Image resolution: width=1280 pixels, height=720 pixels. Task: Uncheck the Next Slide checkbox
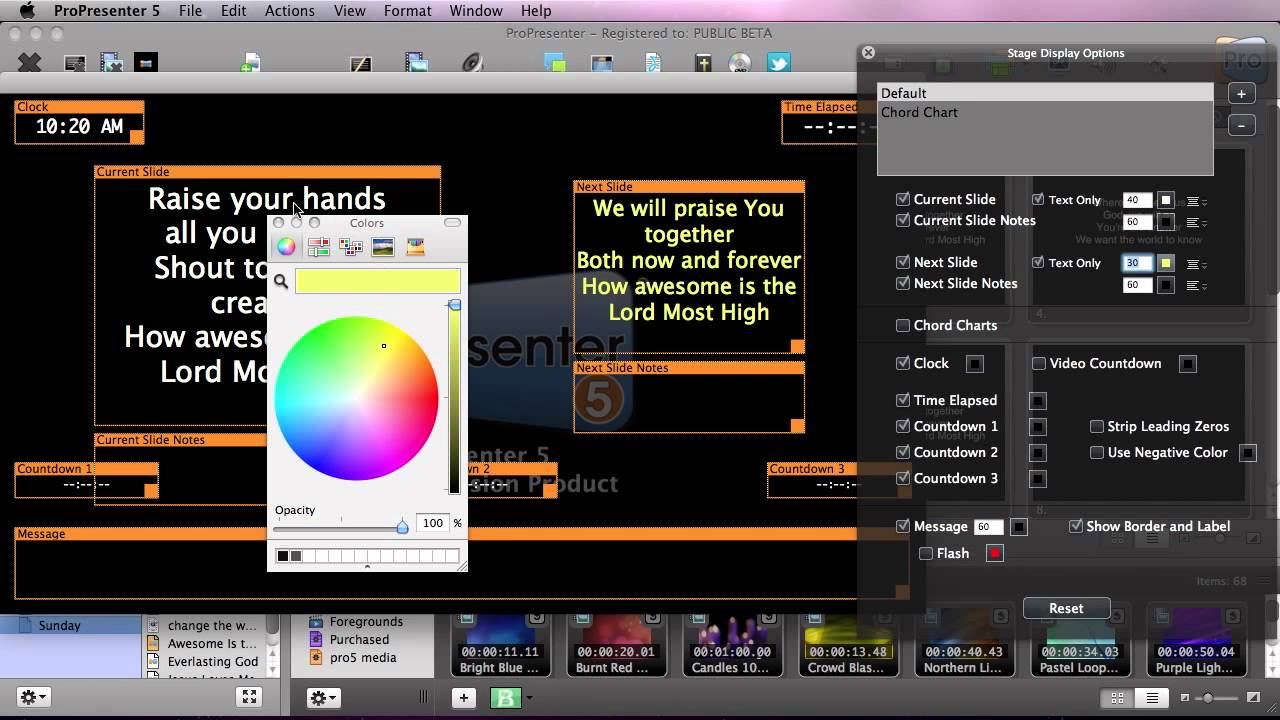903,262
